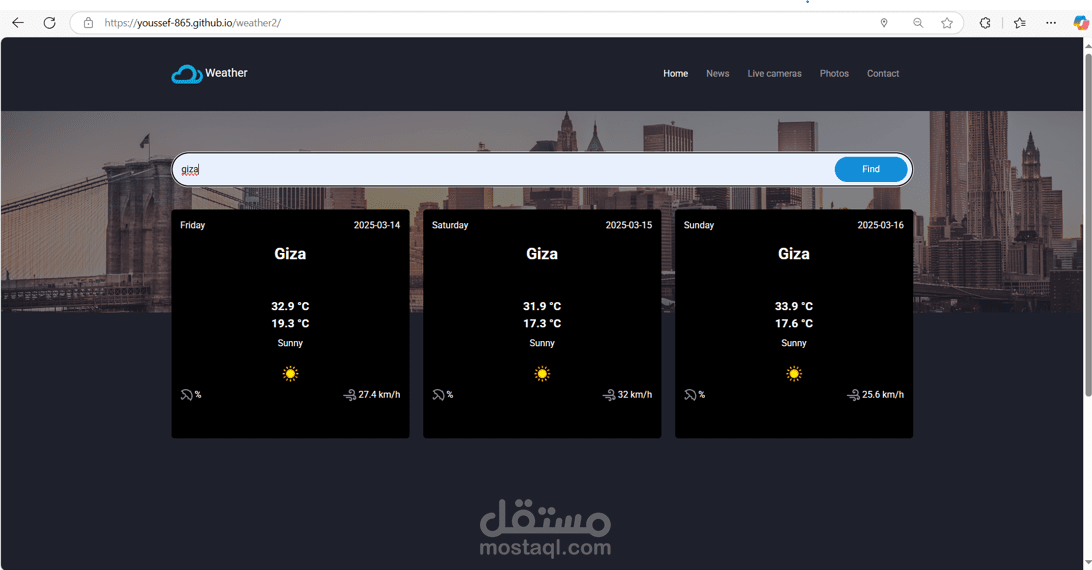Click the page vertical scrollbar thumb

click(1088, 224)
